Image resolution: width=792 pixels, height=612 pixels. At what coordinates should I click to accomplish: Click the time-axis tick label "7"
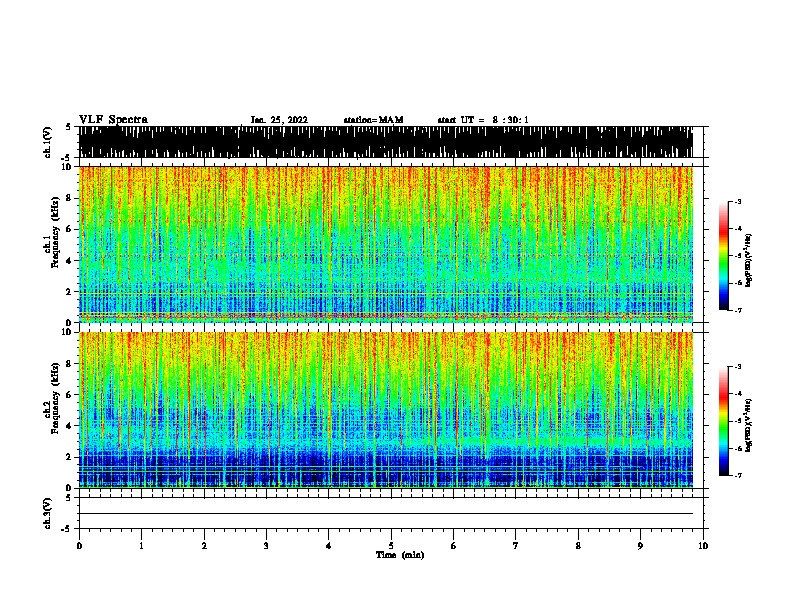coord(516,546)
